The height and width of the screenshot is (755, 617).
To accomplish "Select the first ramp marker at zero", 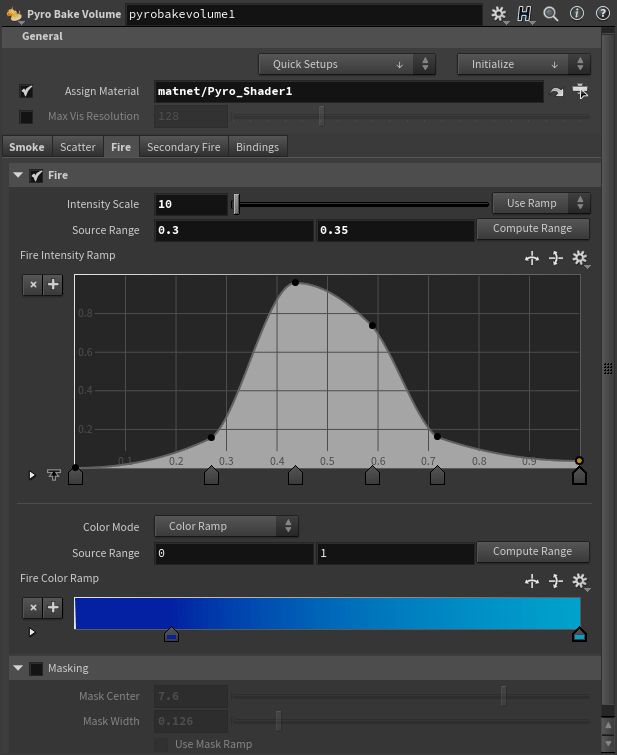I will click(x=76, y=476).
